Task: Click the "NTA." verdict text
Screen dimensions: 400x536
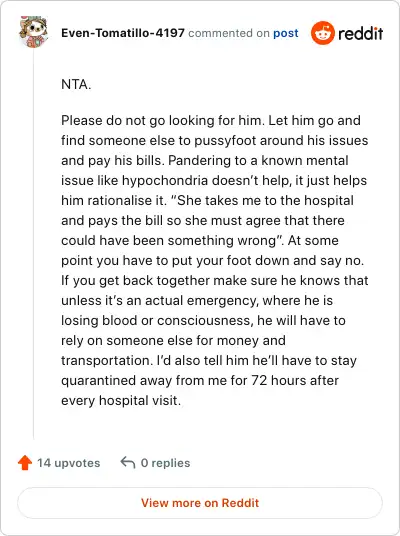Action: 76,84
